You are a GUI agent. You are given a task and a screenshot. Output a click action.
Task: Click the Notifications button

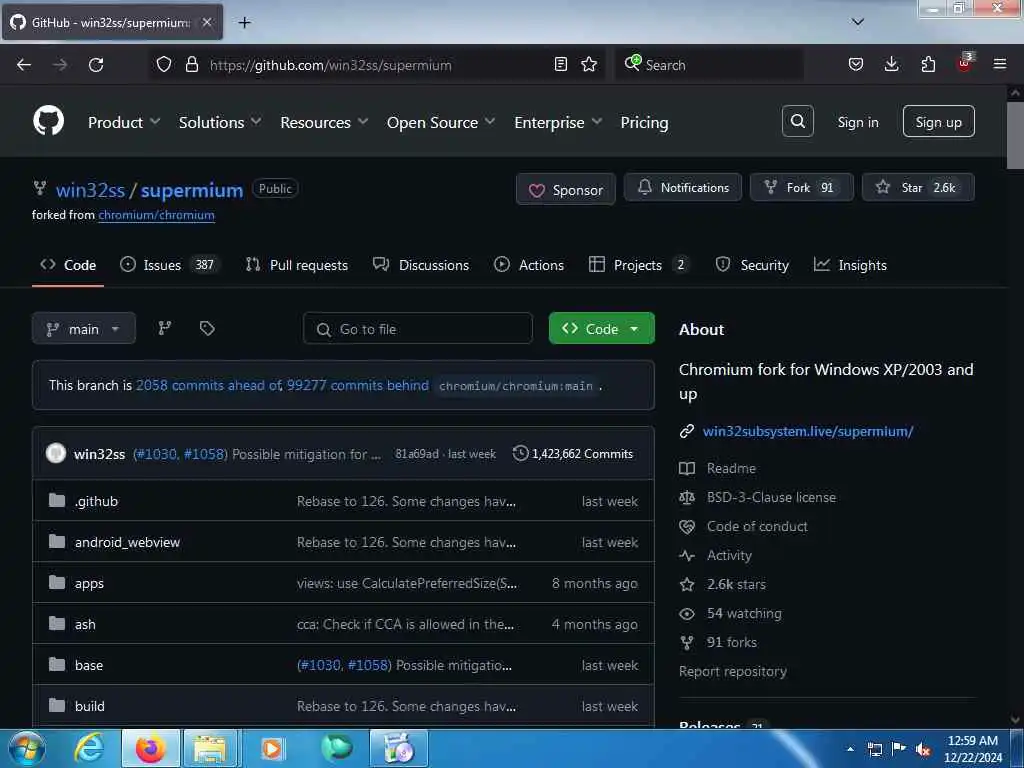pyautogui.click(x=682, y=187)
